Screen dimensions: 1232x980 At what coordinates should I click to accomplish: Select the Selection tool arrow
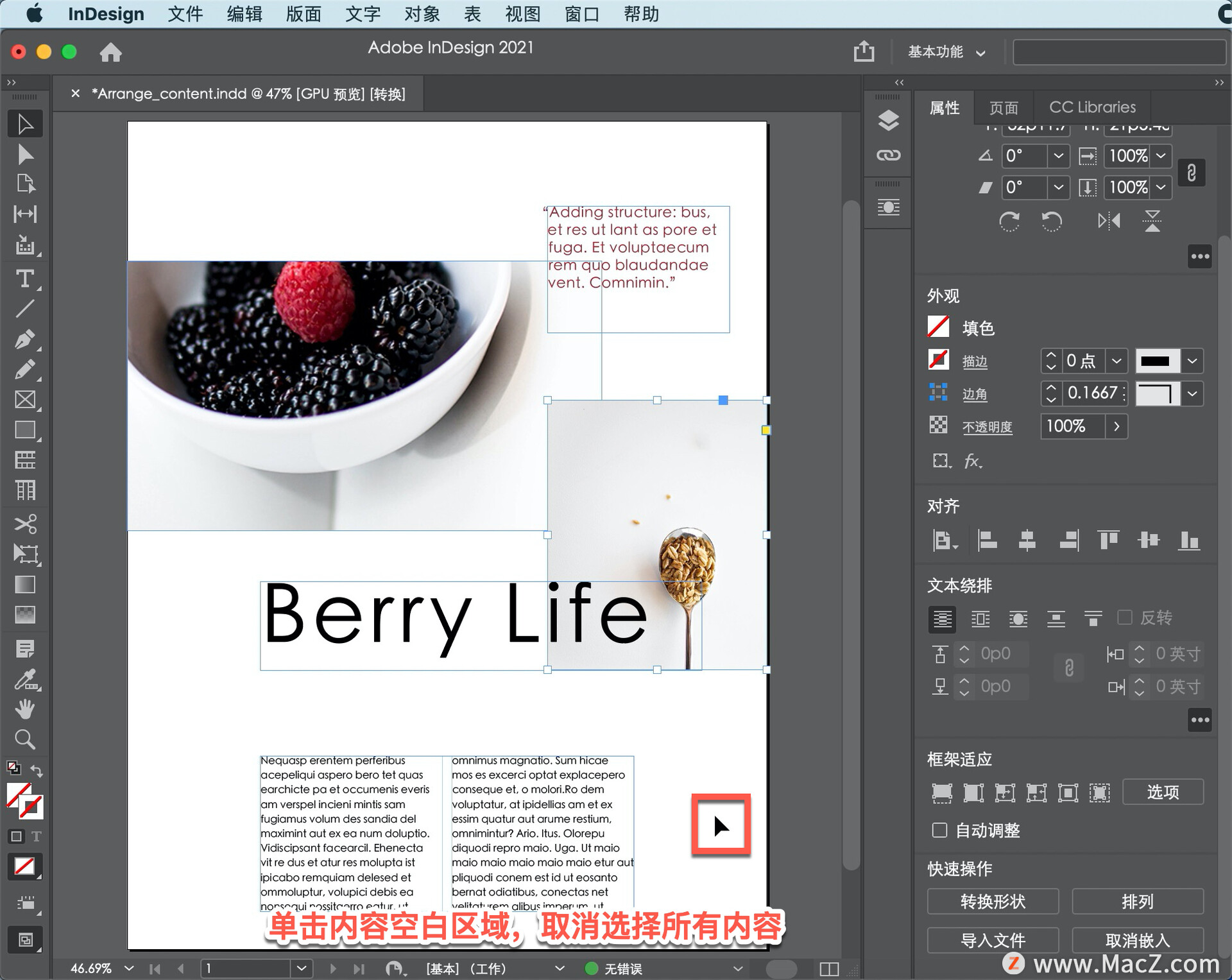tap(25, 124)
